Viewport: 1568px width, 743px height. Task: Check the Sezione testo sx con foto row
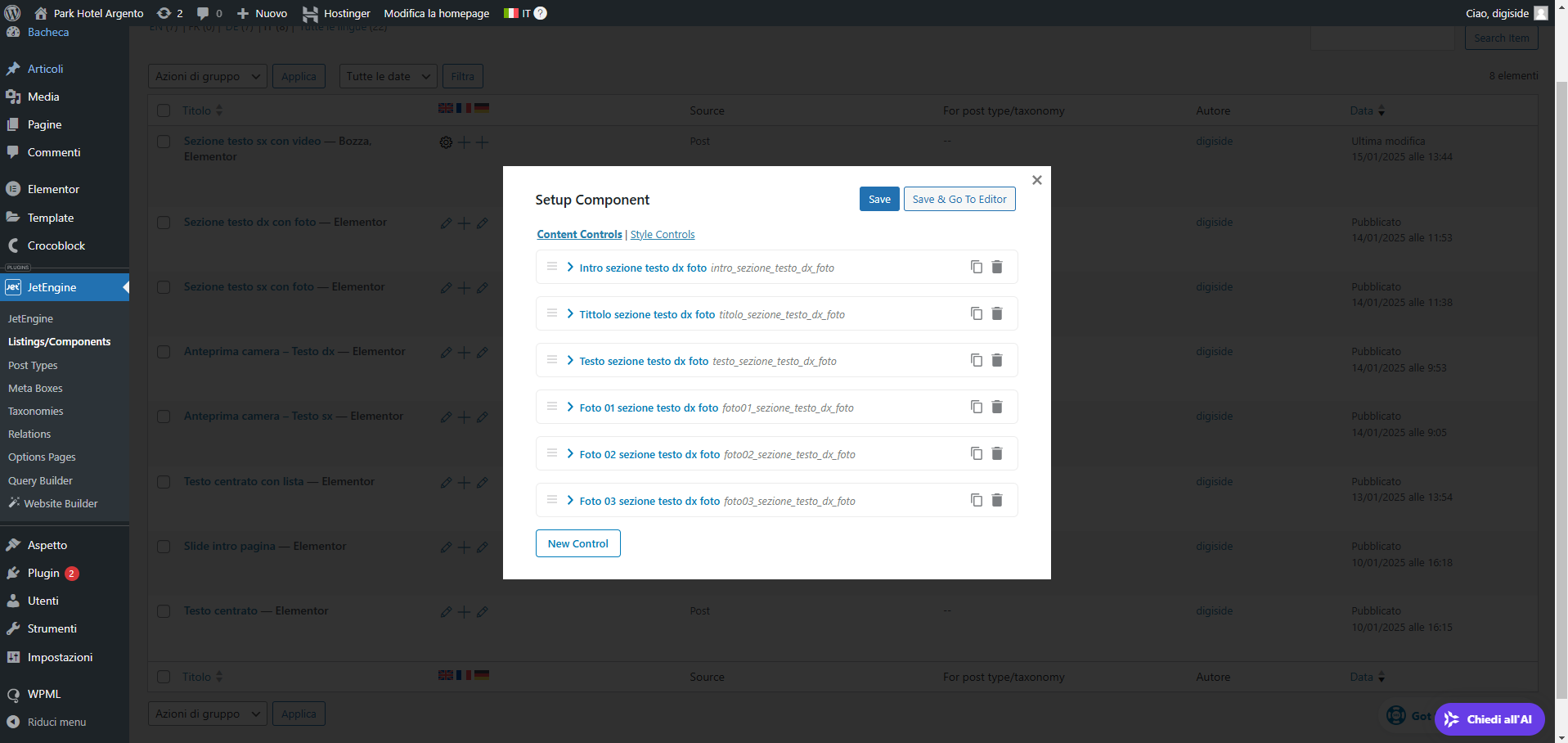[164, 287]
